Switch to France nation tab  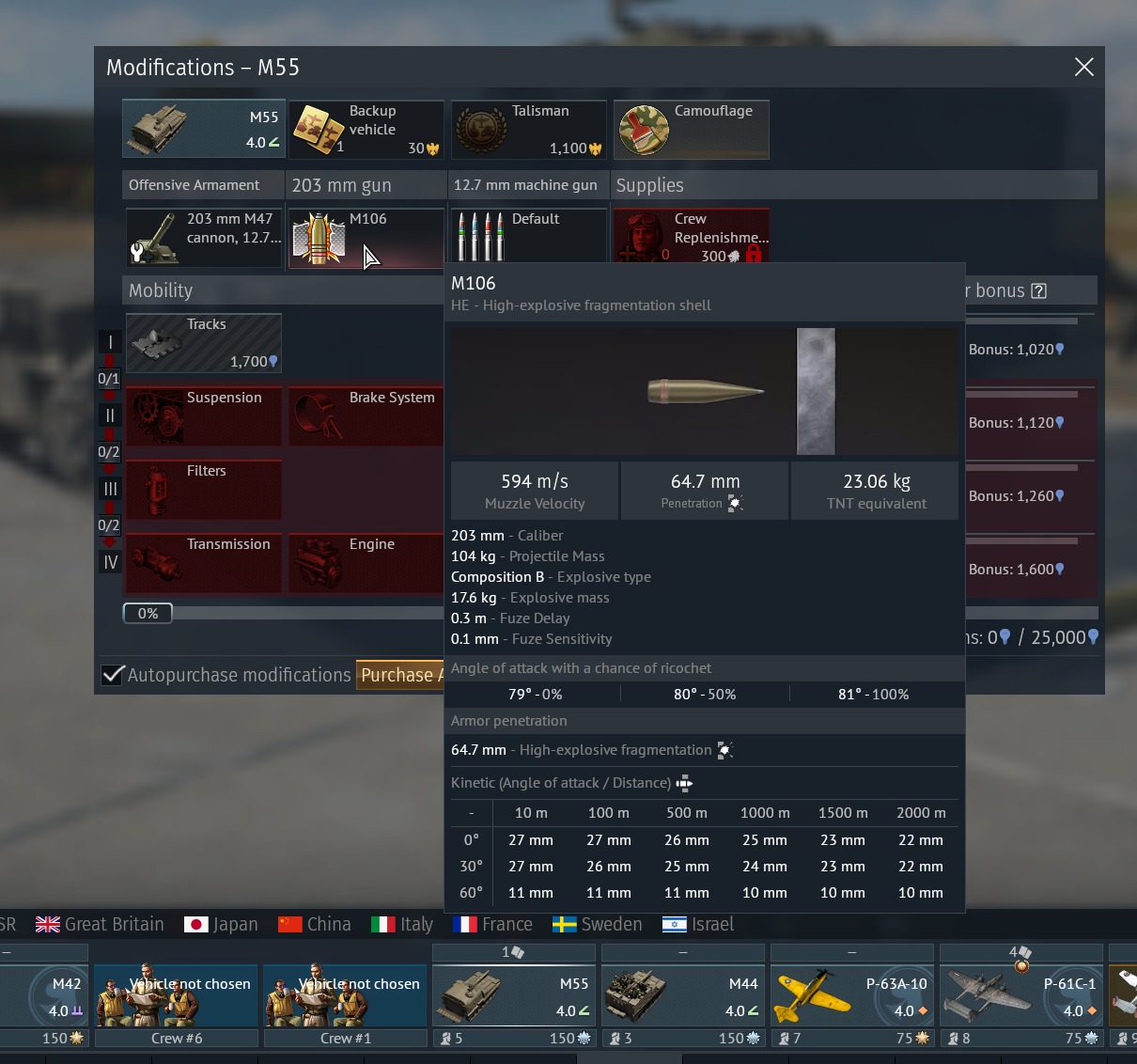(x=492, y=924)
